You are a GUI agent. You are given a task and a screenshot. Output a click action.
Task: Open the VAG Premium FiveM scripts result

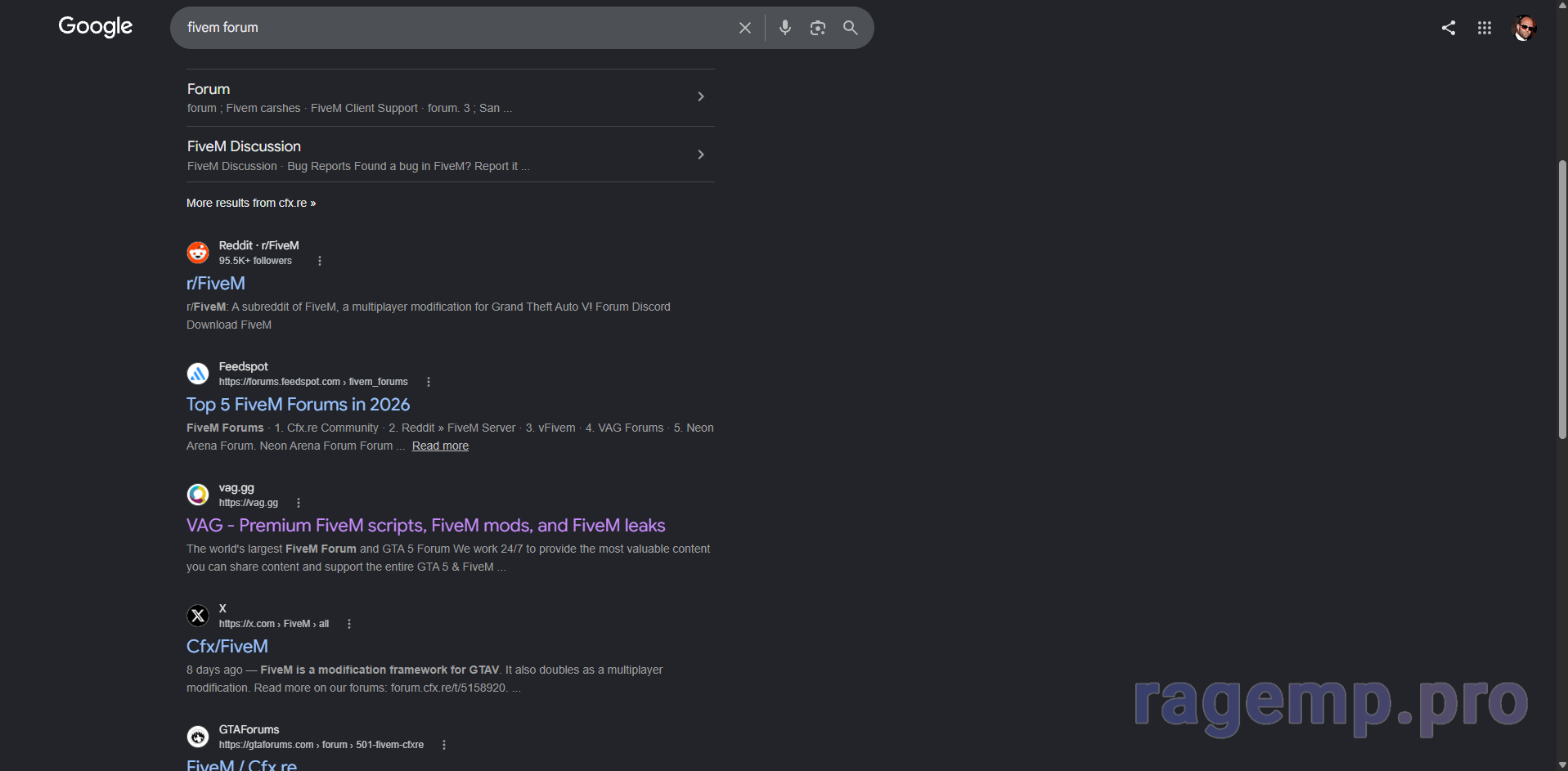[x=426, y=525]
